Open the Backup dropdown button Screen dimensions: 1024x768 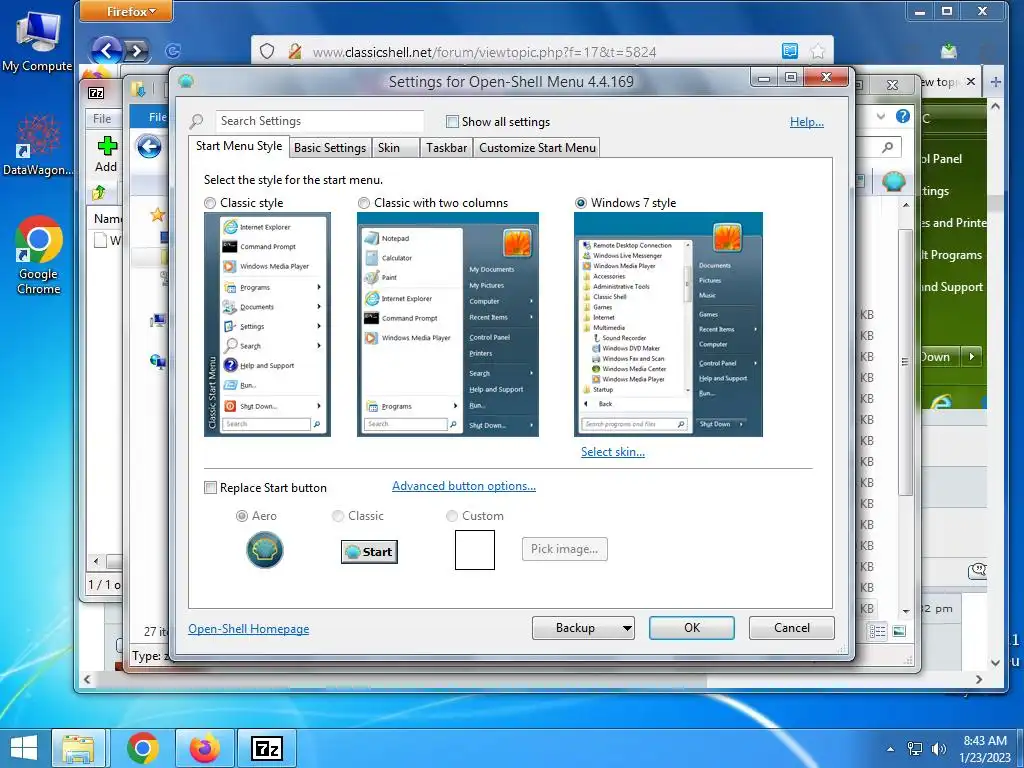coord(583,628)
